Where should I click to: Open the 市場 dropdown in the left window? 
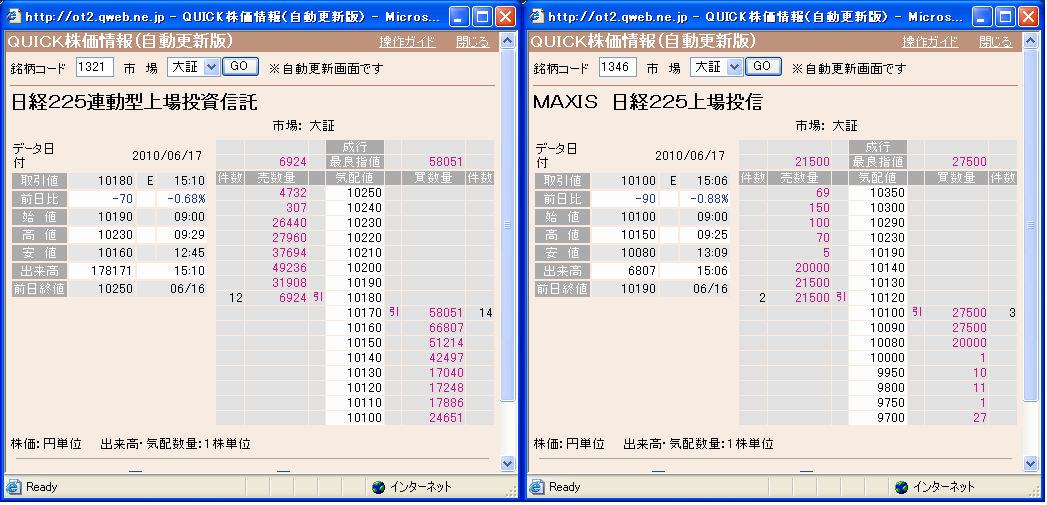[x=211, y=67]
